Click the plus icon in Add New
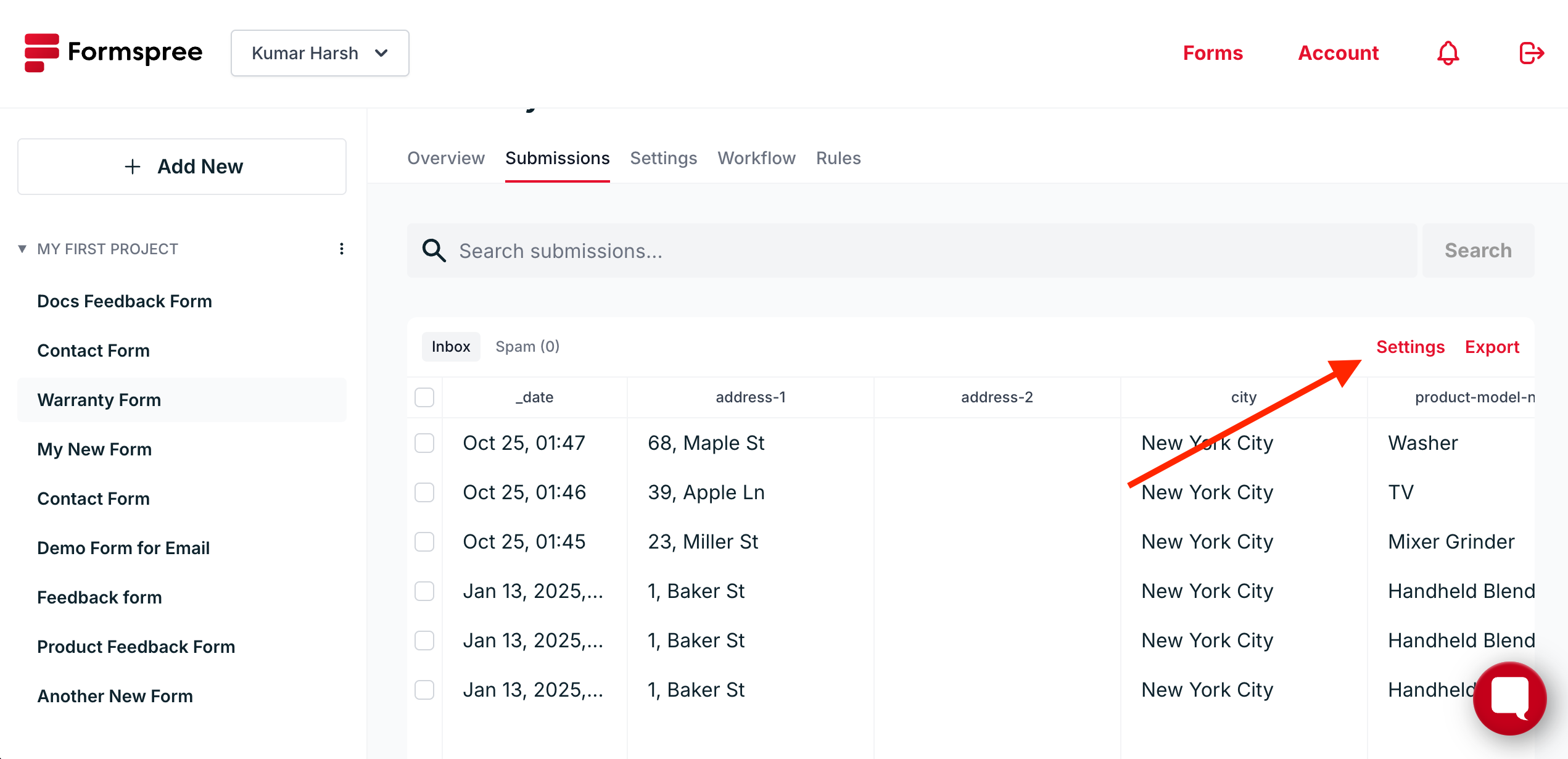The image size is (1568, 759). point(133,167)
